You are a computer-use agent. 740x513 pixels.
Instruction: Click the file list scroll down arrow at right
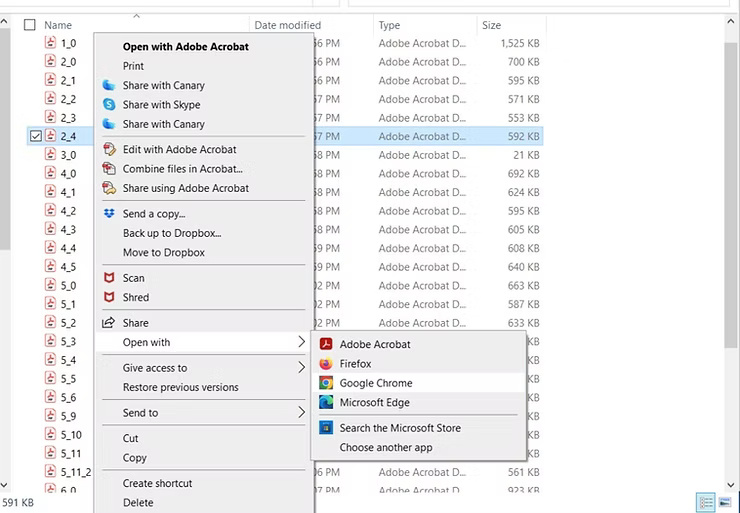tap(732, 485)
